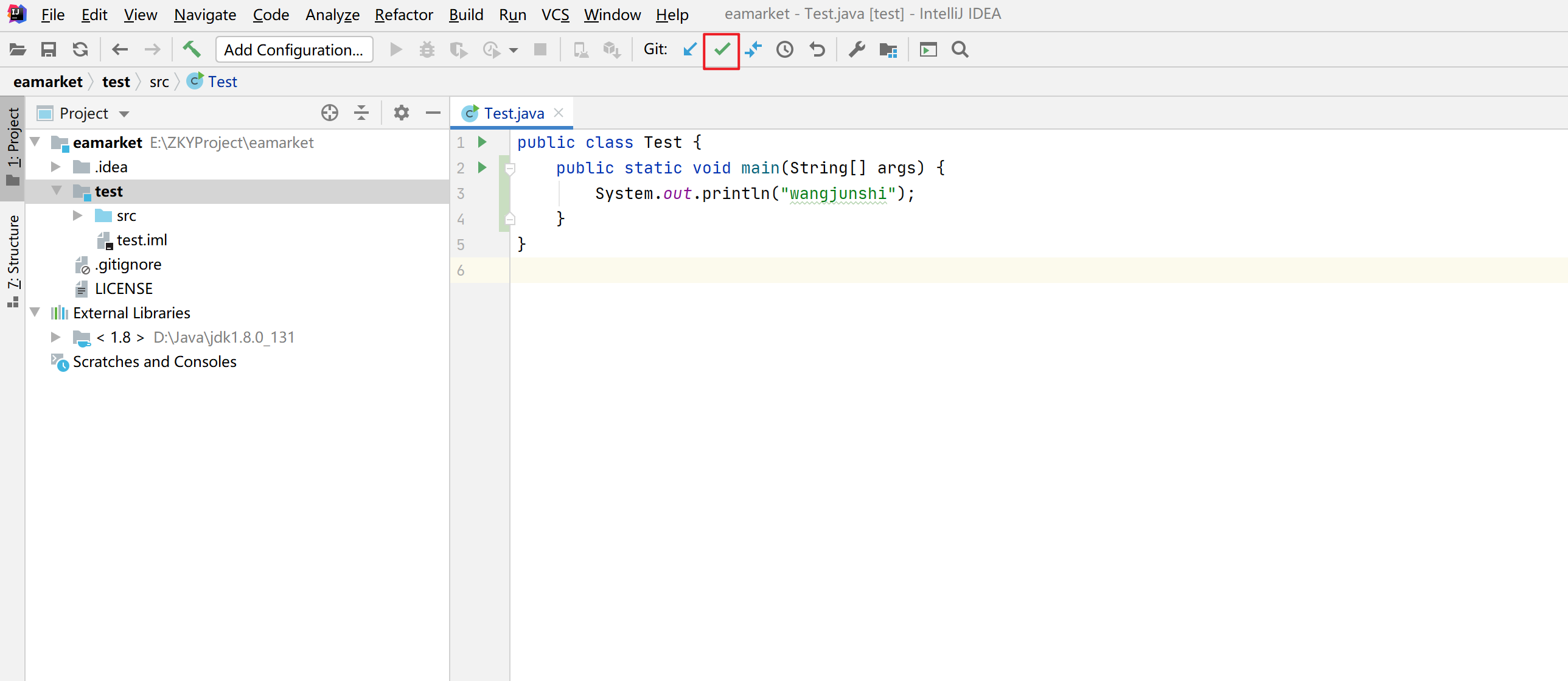Open Project Structure folder icon
This screenshot has height=681, width=1568.
coord(888,50)
